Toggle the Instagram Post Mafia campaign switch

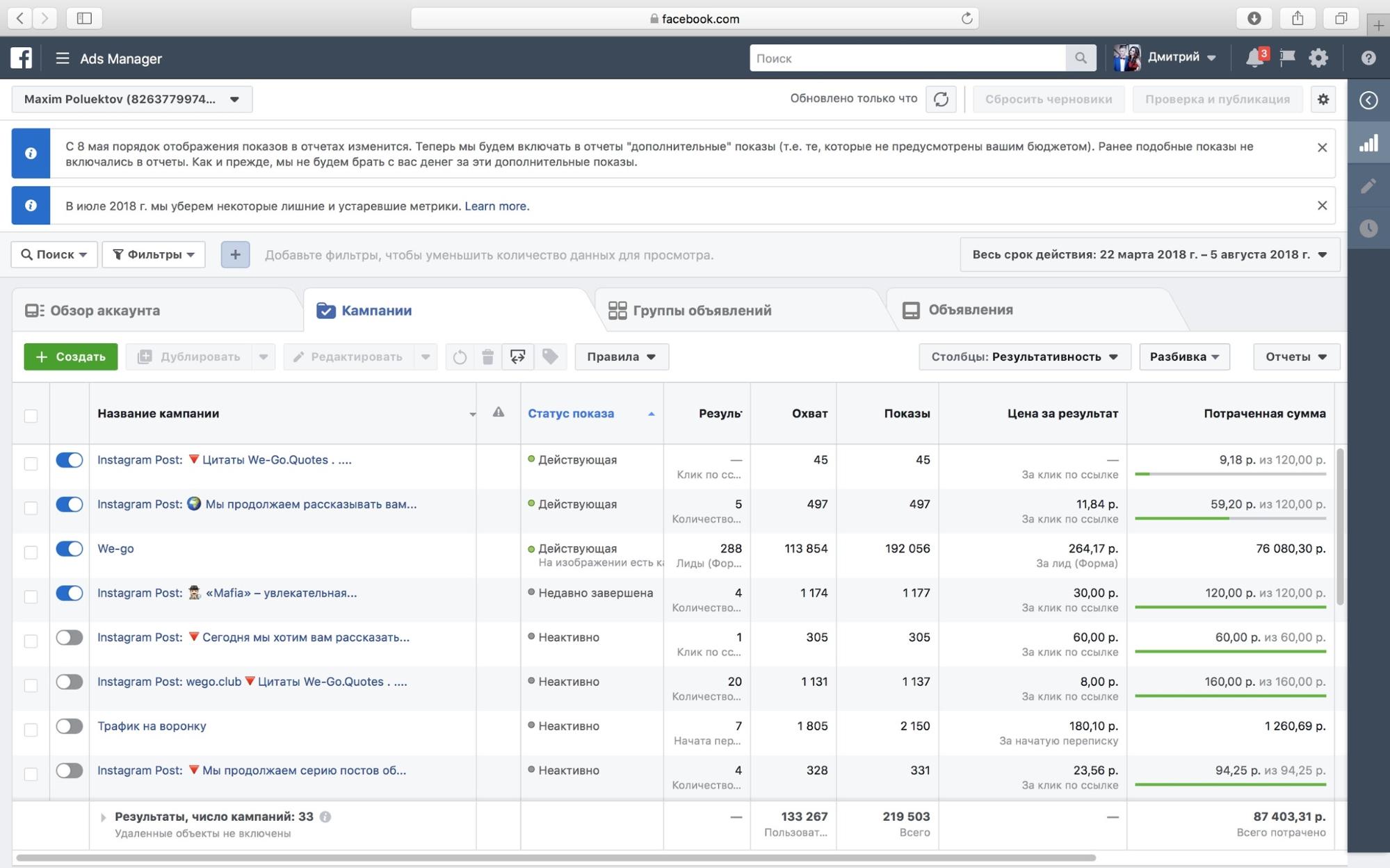coord(67,592)
